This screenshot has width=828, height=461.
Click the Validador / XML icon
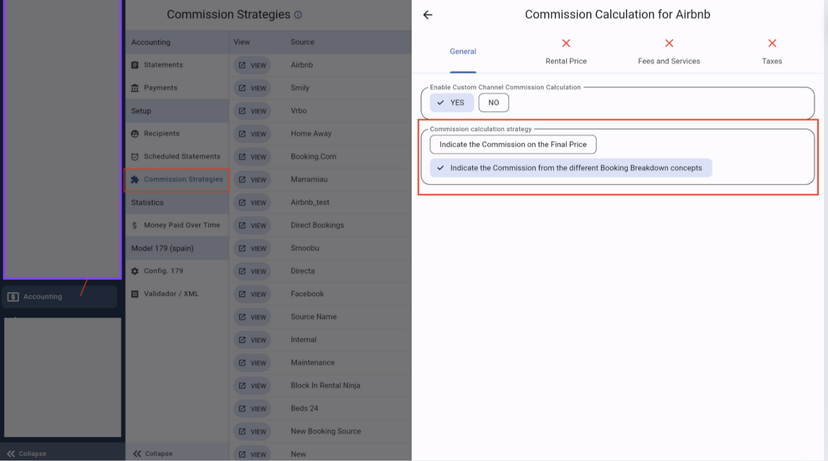tap(135, 294)
